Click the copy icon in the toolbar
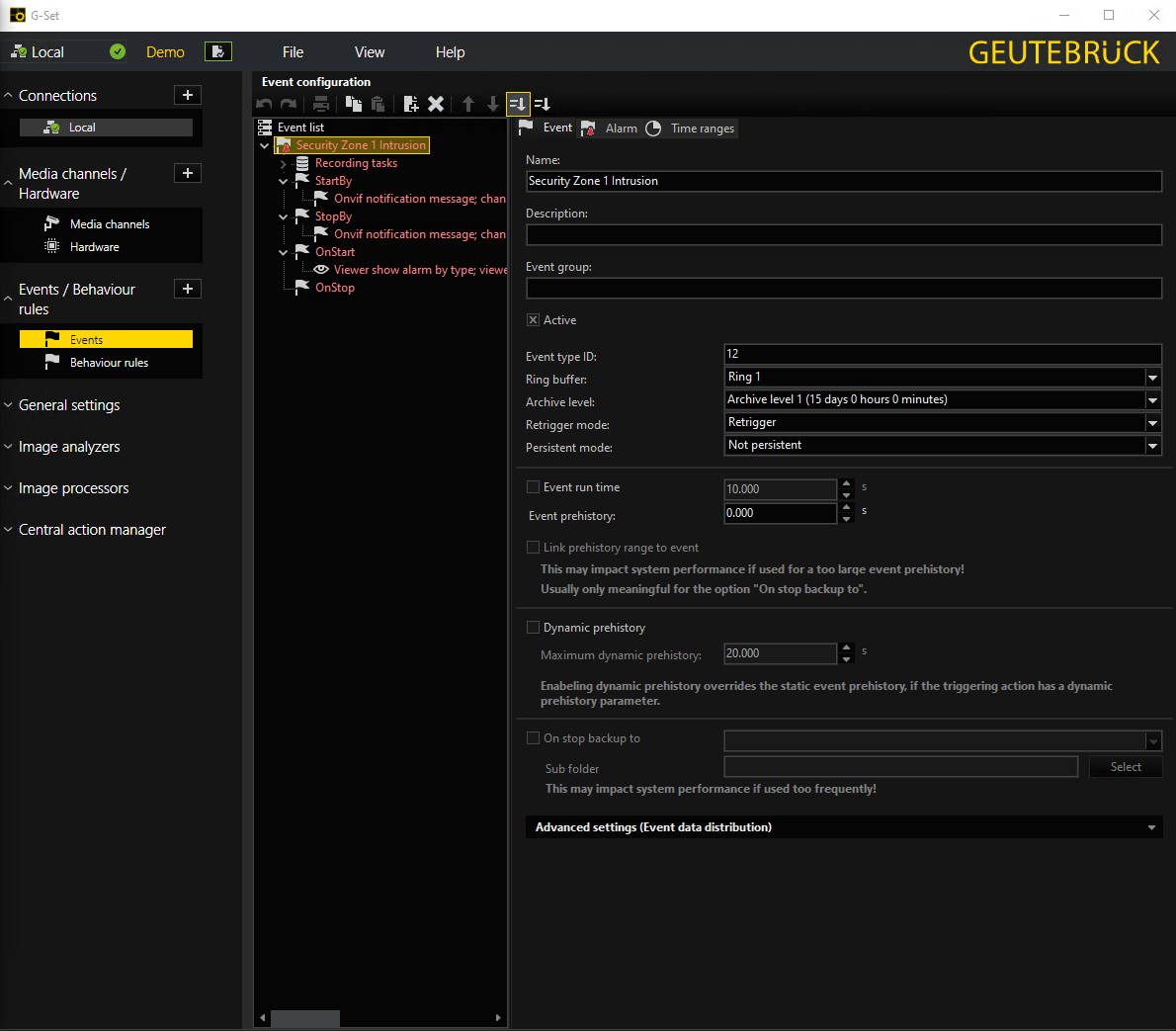The image size is (1176, 1031). point(353,104)
